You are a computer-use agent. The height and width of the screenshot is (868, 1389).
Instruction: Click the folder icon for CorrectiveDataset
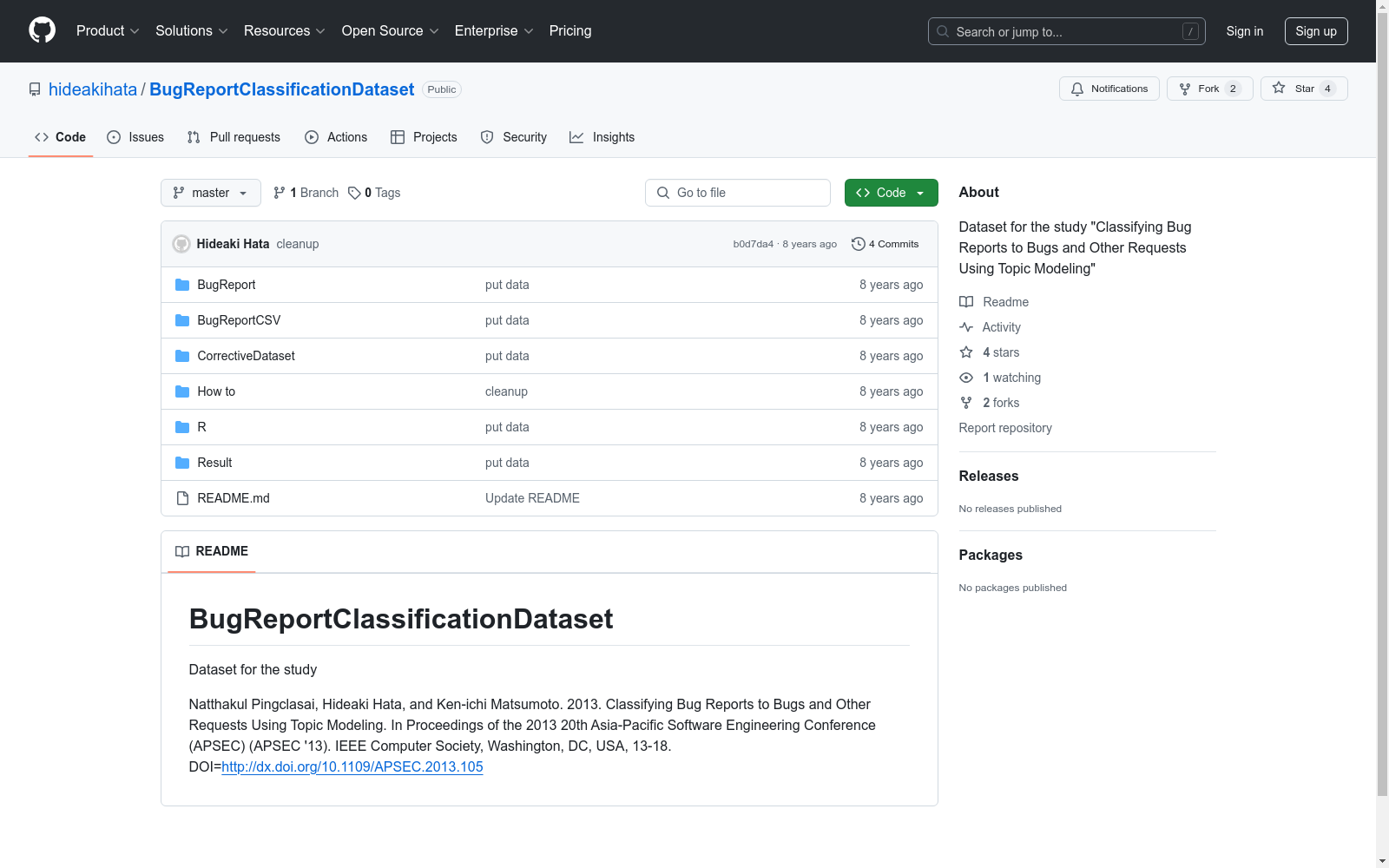pyautogui.click(x=182, y=356)
